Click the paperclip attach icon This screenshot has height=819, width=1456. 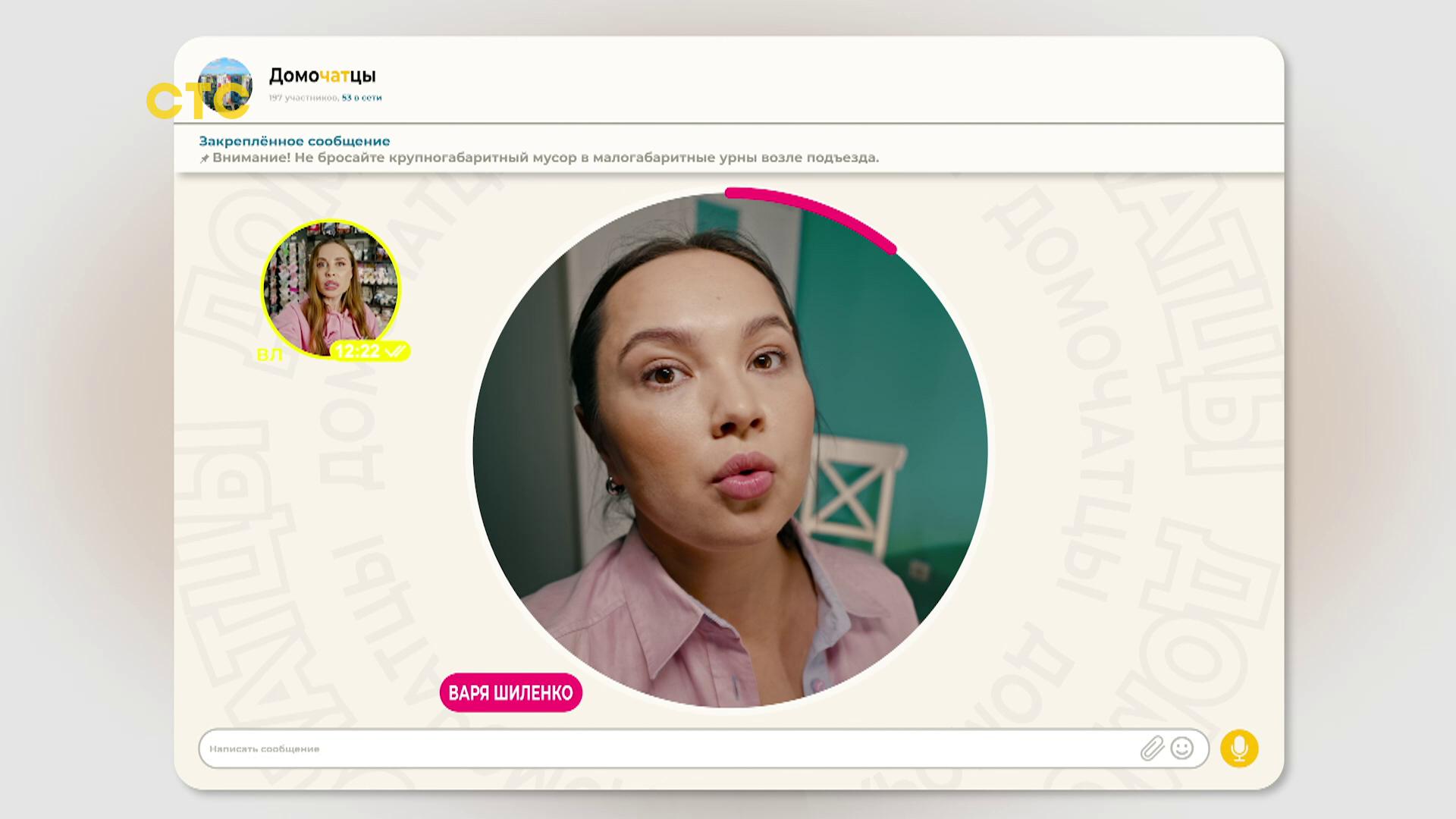click(1151, 748)
